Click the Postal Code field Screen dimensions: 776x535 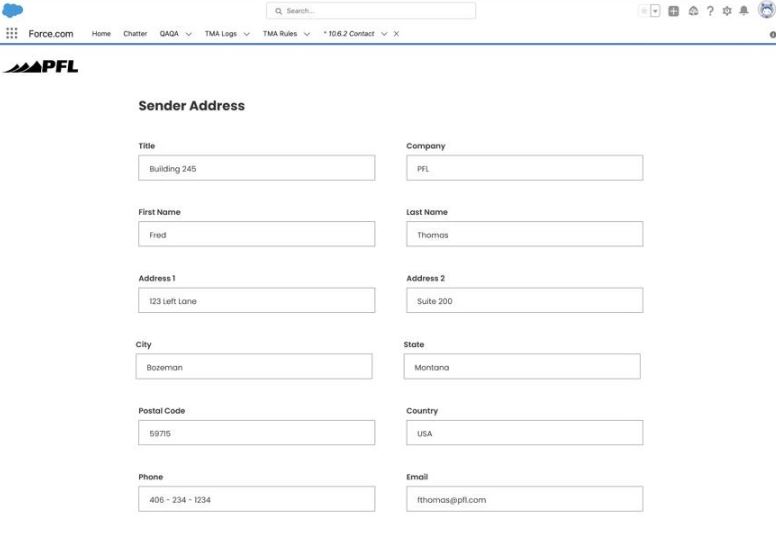pyautogui.click(x=256, y=433)
